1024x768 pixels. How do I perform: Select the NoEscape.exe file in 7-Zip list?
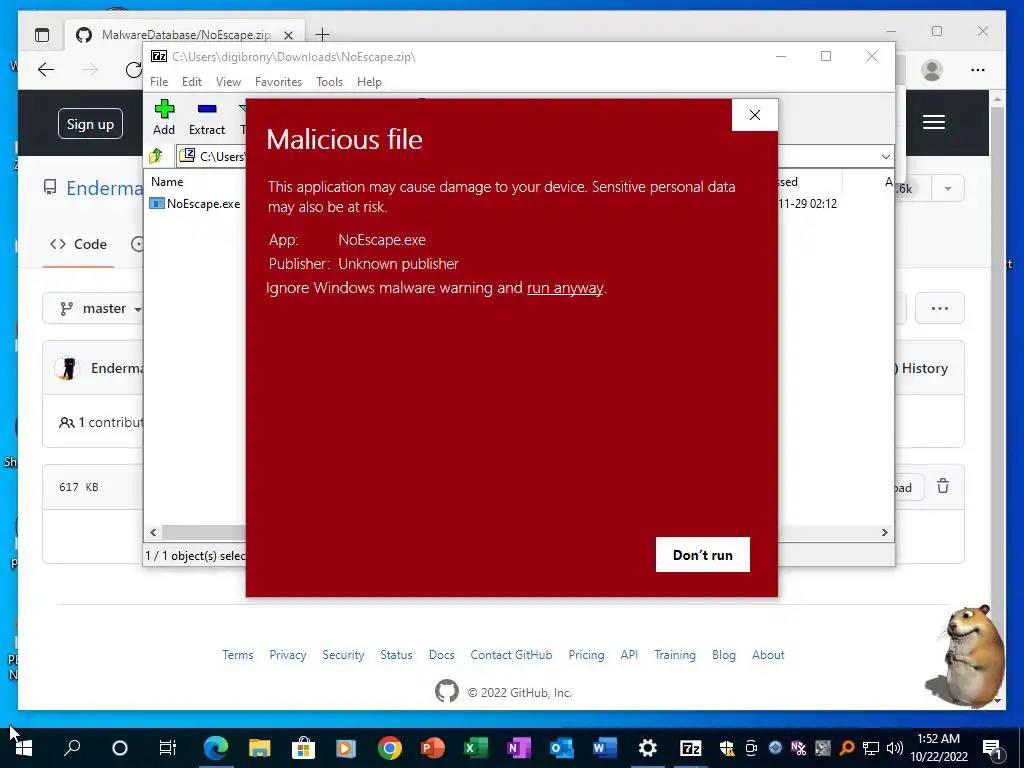[x=195, y=204]
